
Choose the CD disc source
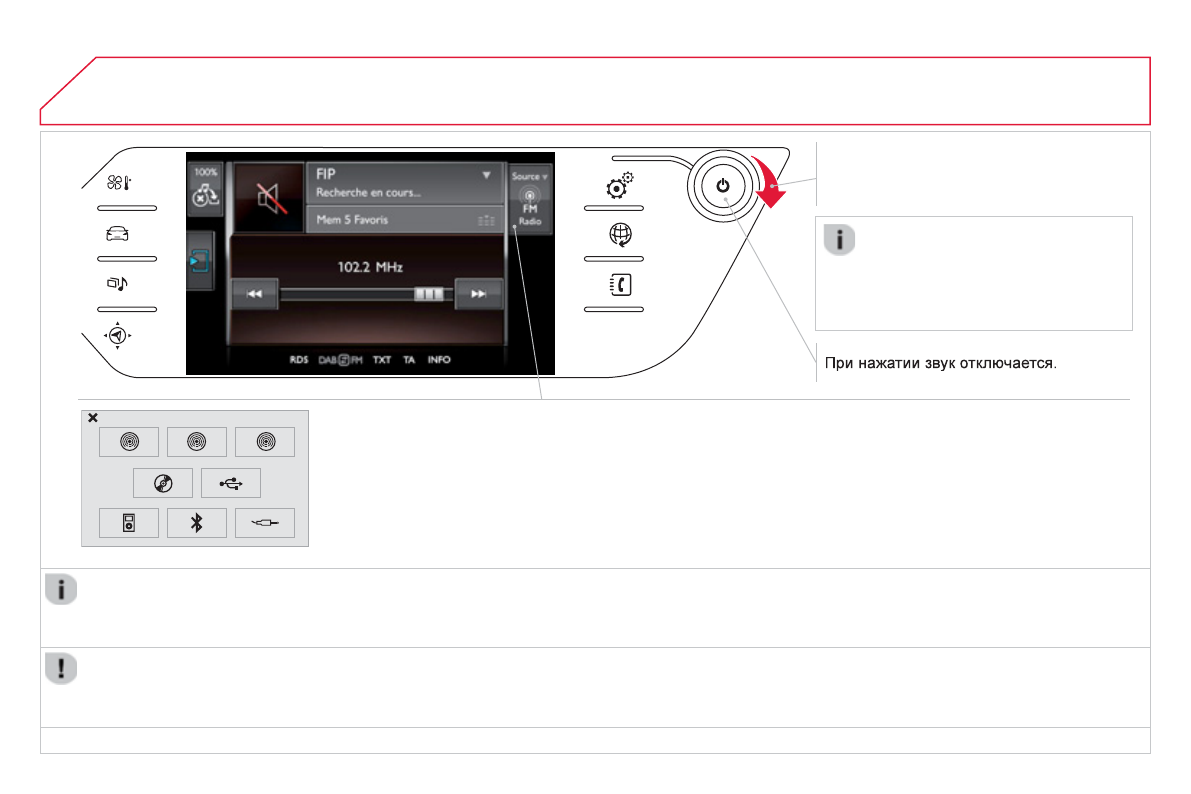163,483
